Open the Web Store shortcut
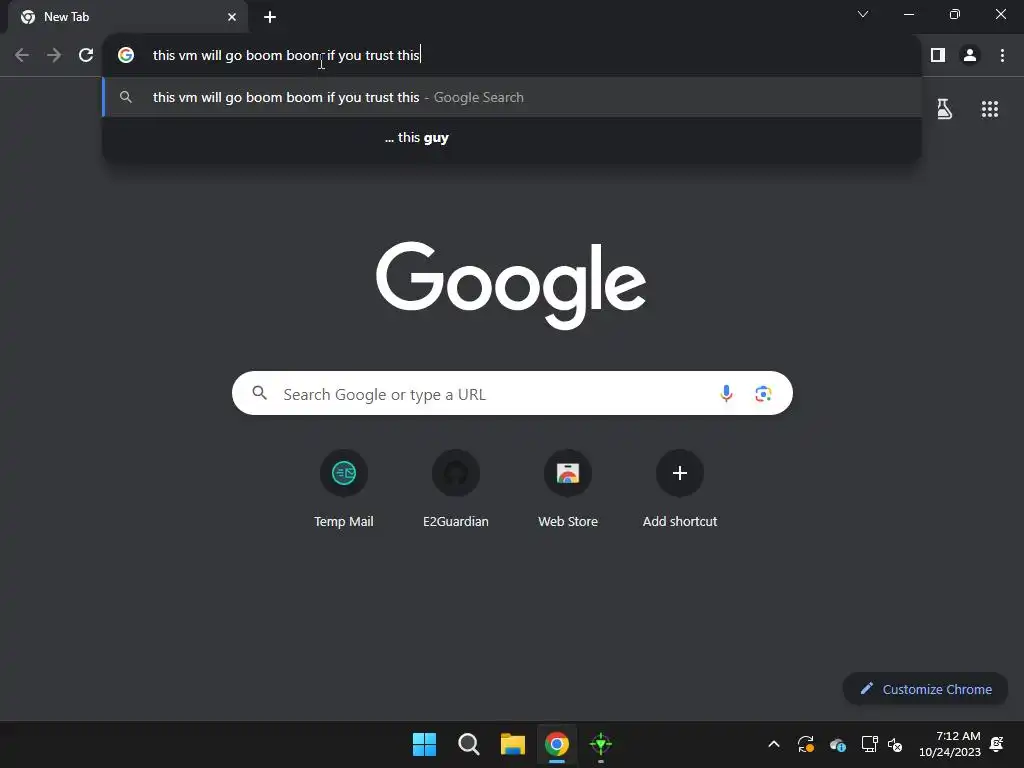The height and width of the screenshot is (768, 1024). [568, 488]
